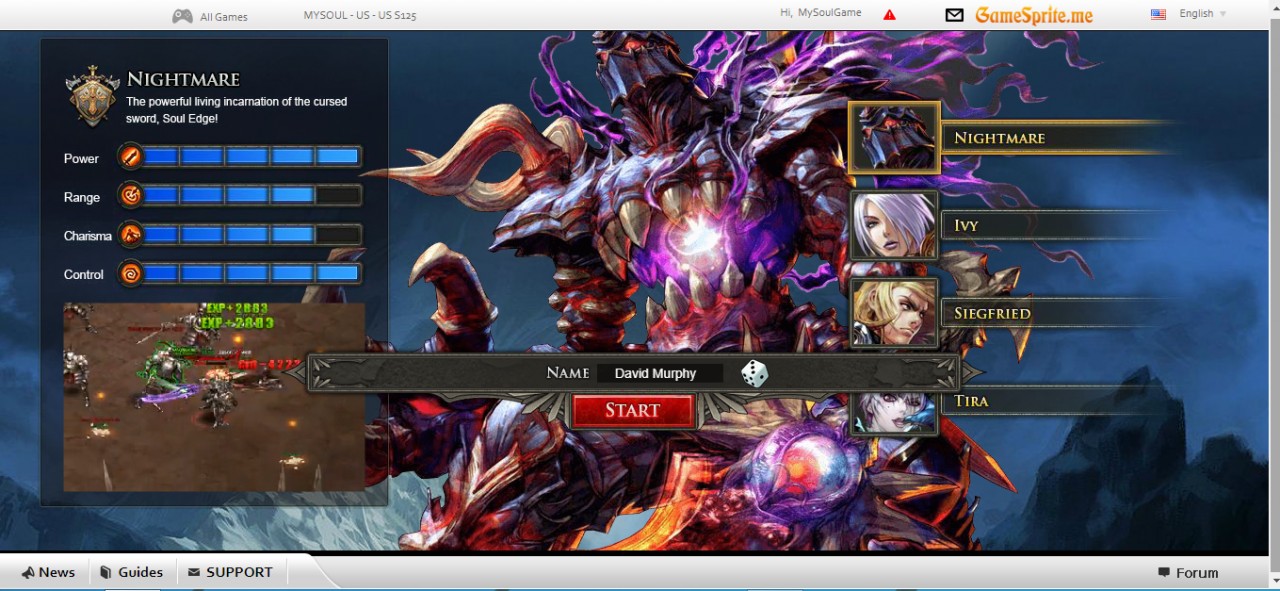
Task: Open the News tab
Action: (x=48, y=572)
